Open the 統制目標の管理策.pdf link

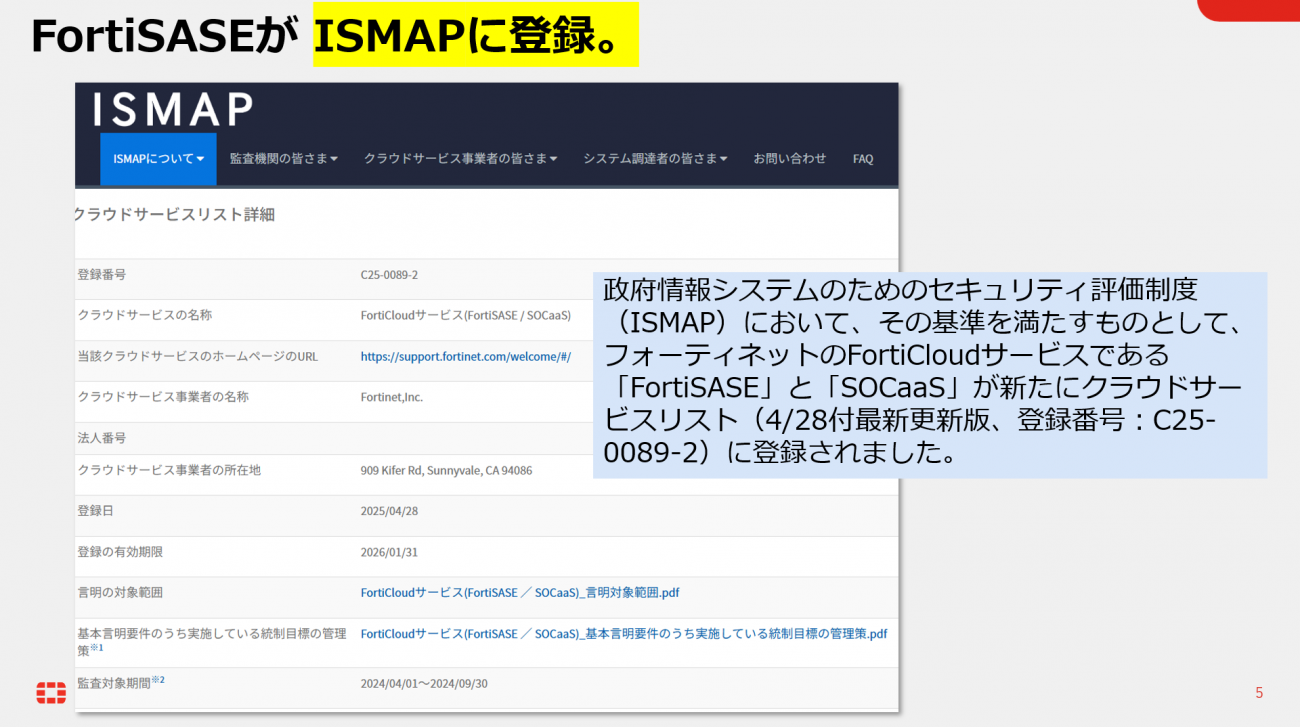(623, 634)
